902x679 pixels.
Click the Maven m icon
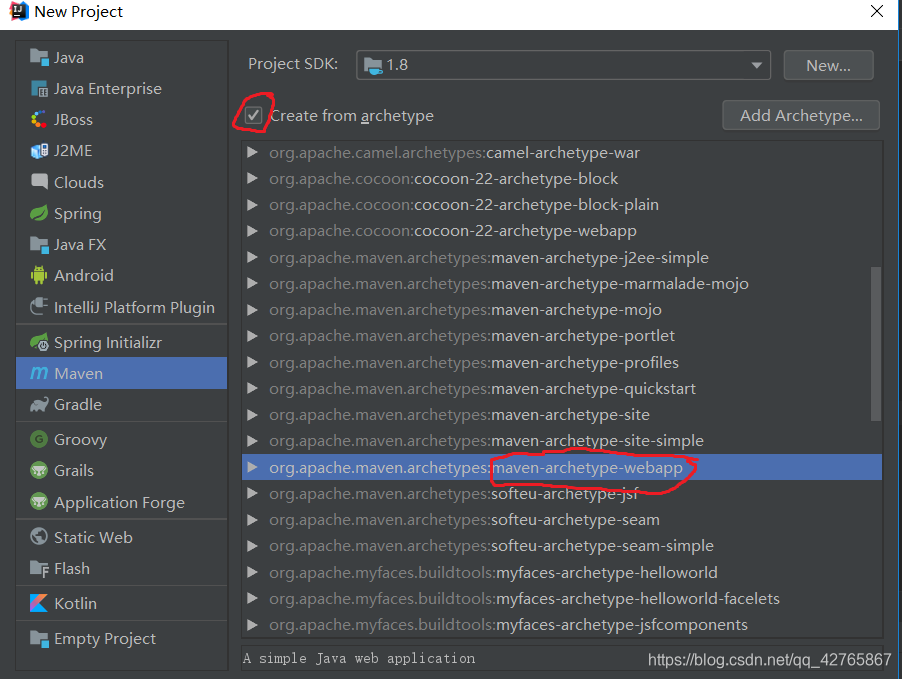click(x=39, y=373)
